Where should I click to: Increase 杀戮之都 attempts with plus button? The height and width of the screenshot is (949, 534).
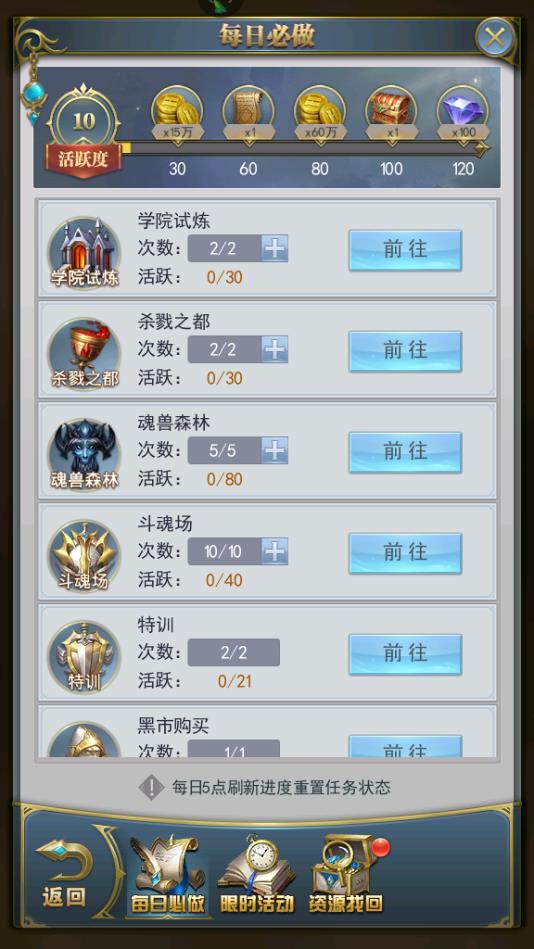pos(275,349)
